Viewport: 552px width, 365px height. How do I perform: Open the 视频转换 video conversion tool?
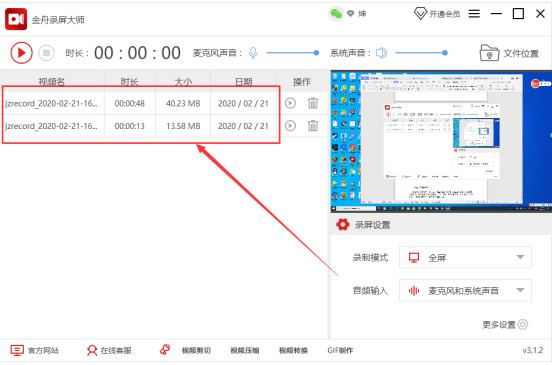pyautogui.click(x=293, y=350)
